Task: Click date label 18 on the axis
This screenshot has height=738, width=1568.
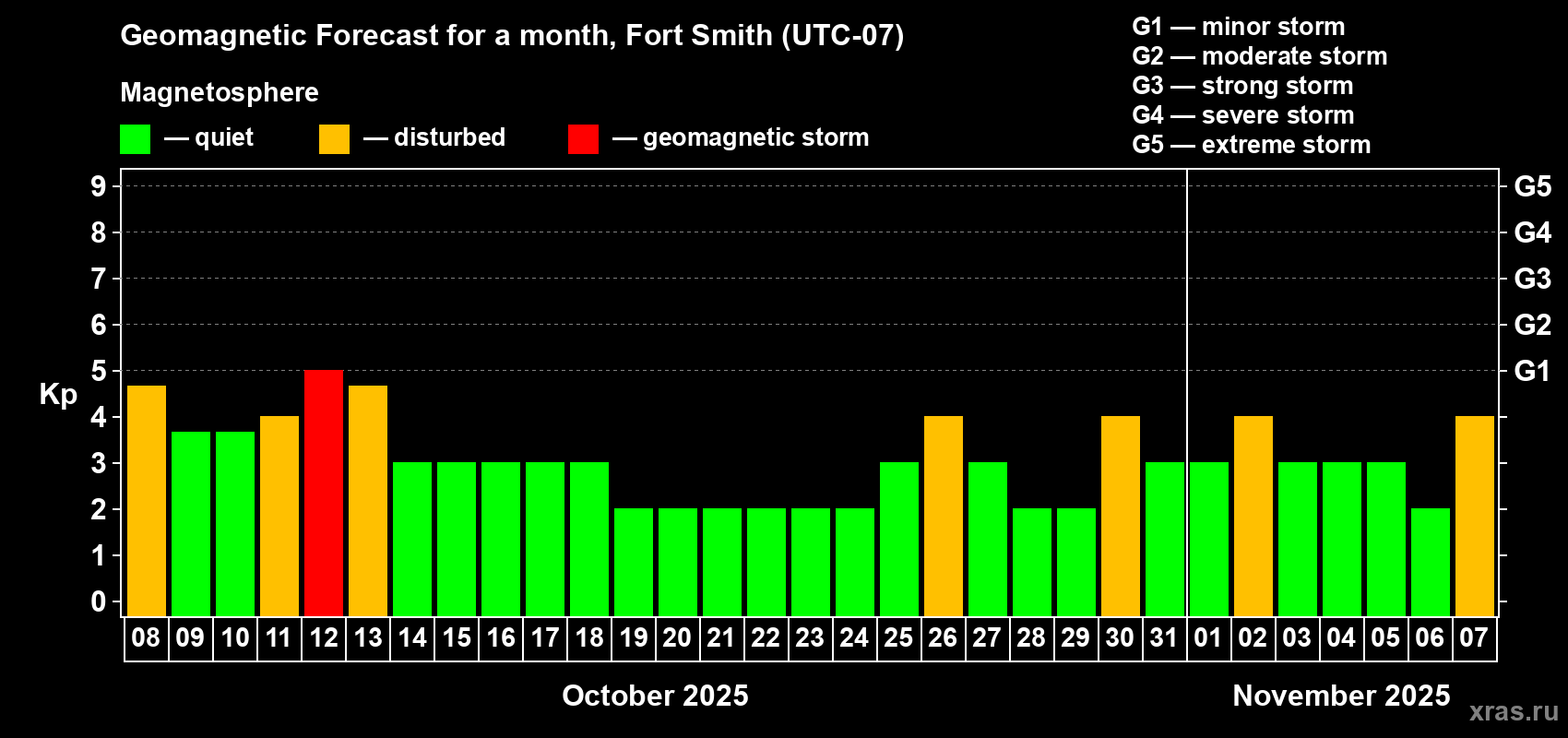Action: (x=589, y=638)
